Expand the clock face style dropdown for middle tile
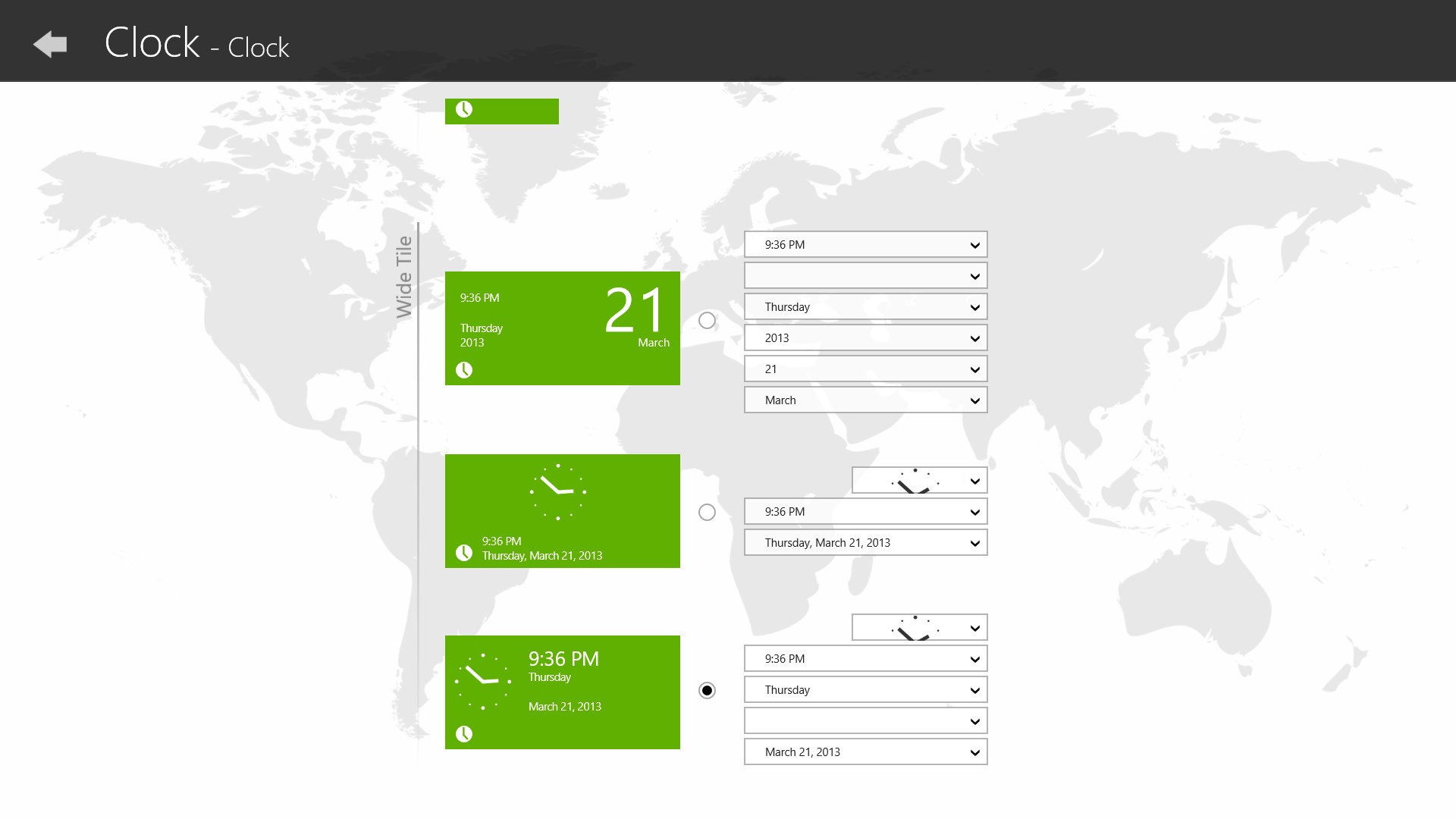Image resolution: width=1456 pixels, height=819 pixels. pos(919,481)
